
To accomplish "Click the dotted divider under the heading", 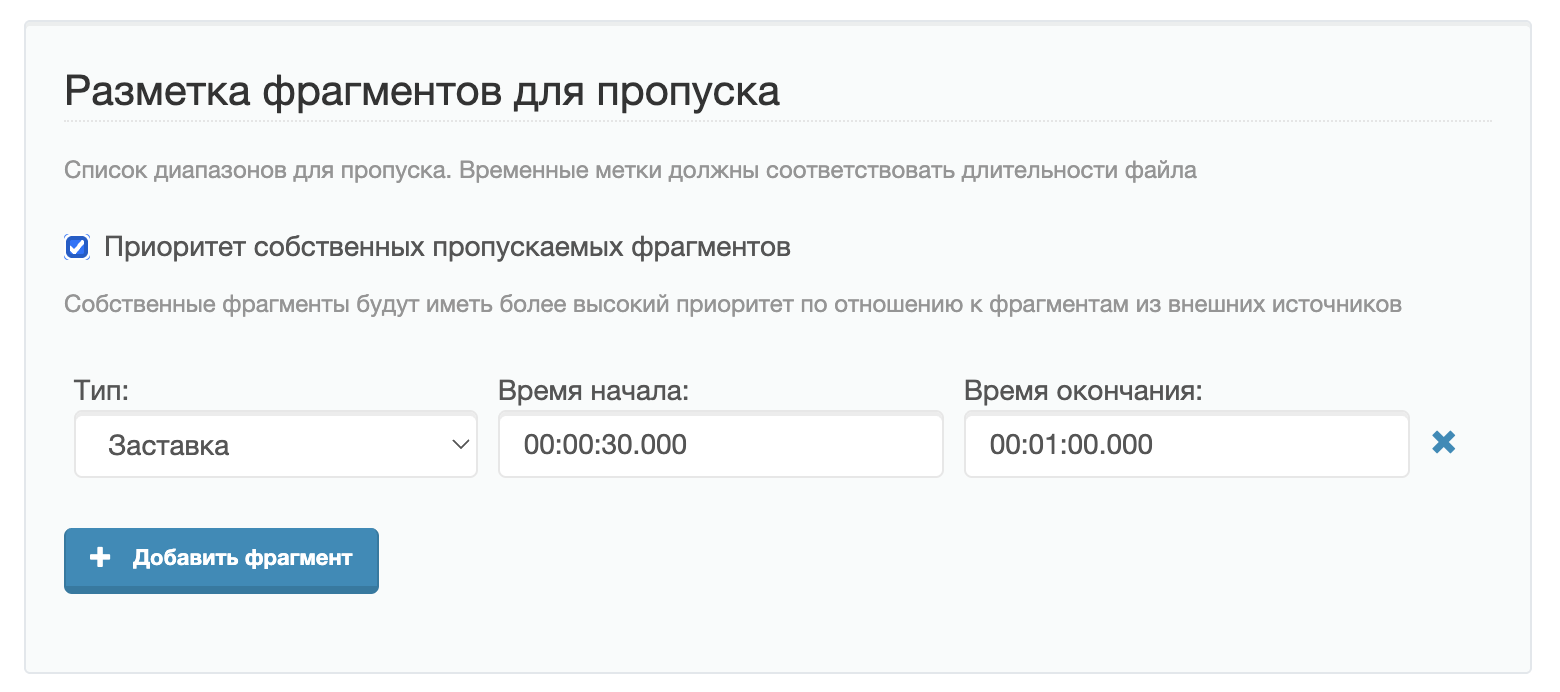I will click(777, 122).
